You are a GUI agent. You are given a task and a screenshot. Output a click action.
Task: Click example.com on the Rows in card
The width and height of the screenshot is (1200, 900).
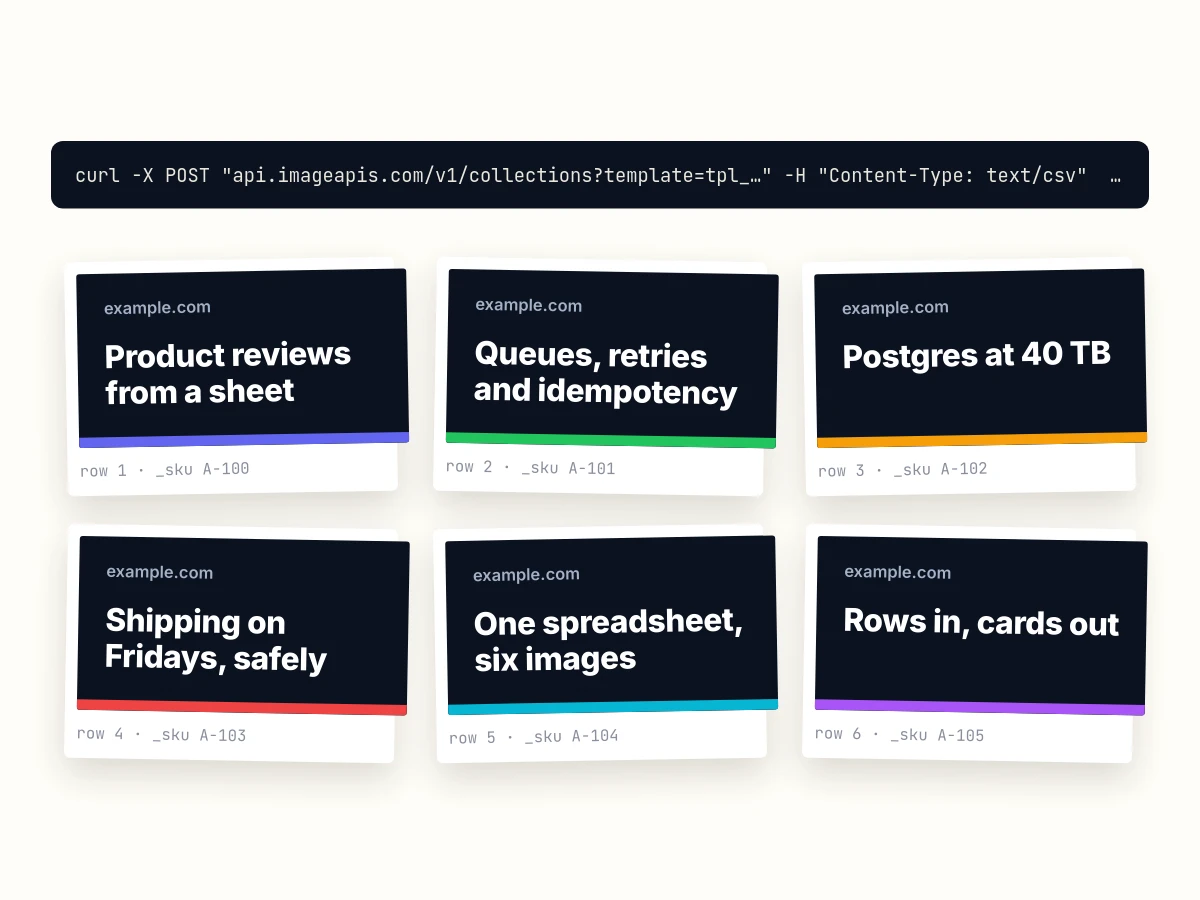pos(898,572)
